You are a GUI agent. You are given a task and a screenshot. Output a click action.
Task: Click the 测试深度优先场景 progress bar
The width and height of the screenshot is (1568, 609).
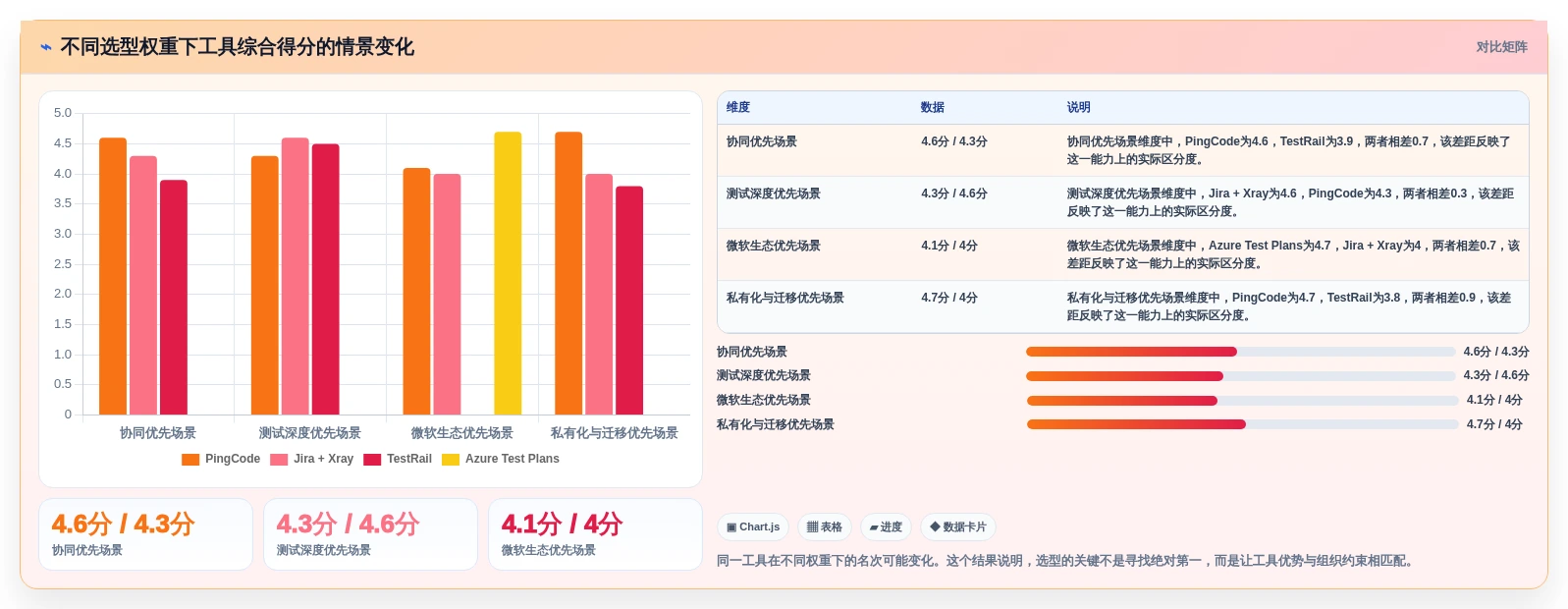click(1240, 376)
